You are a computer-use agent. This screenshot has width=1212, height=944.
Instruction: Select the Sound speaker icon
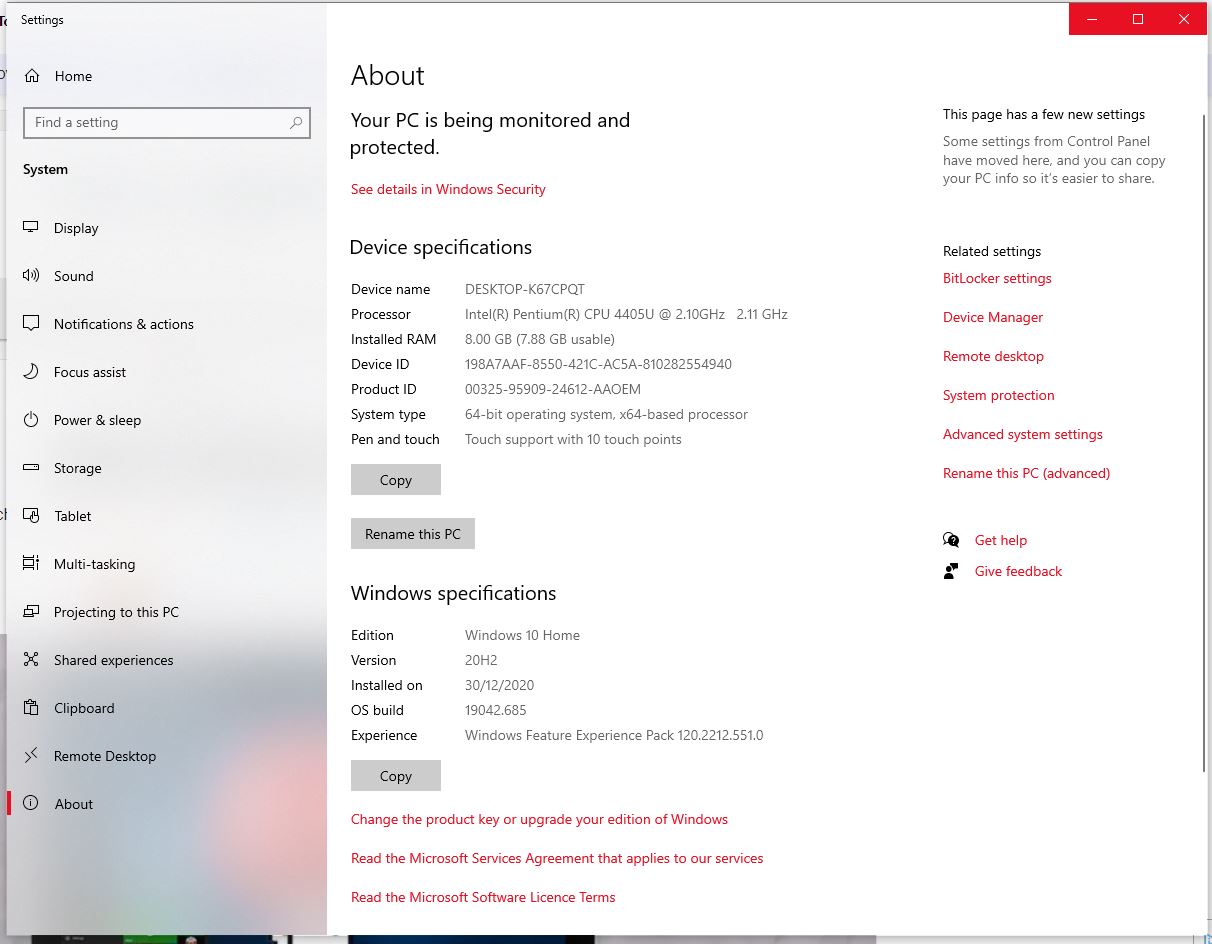32,276
